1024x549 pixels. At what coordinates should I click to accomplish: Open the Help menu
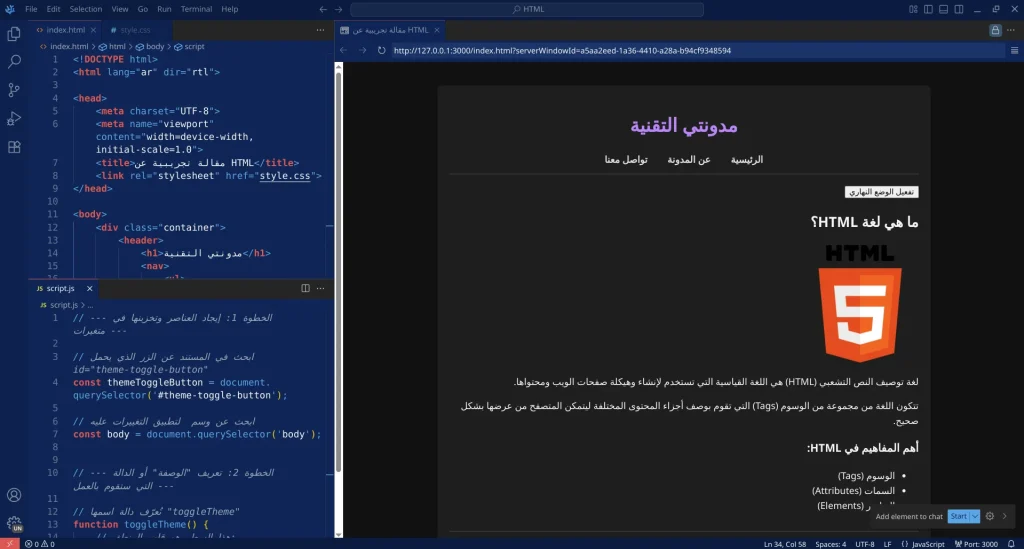click(x=229, y=9)
